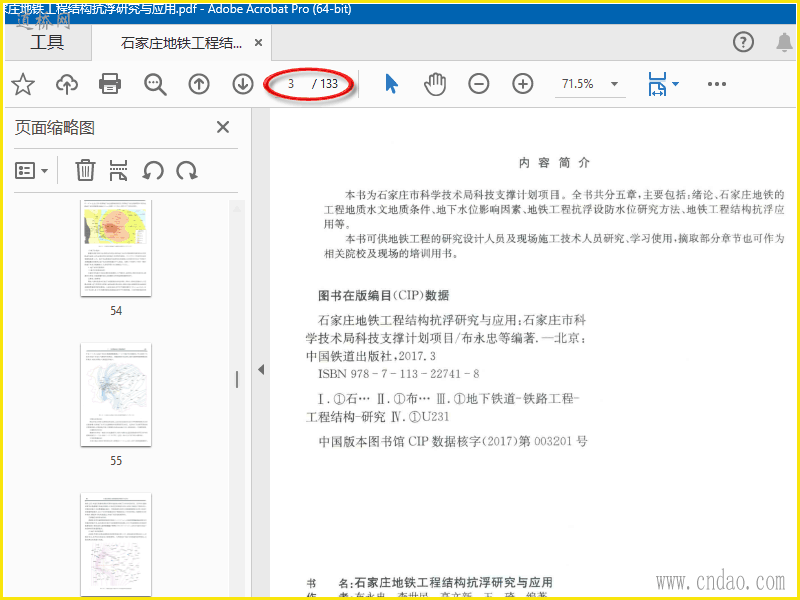Print the document using printer icon
The image size is (800, 600).
110,84
